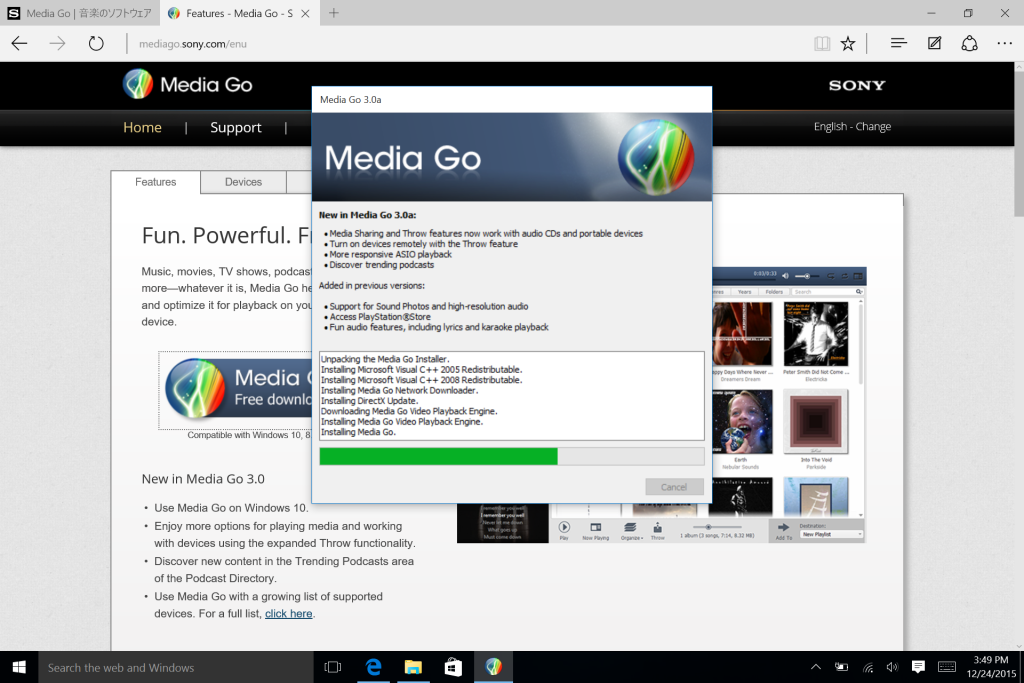Make a web note with the pen icon
This screenshot has width=1024, height=683.
935,43
